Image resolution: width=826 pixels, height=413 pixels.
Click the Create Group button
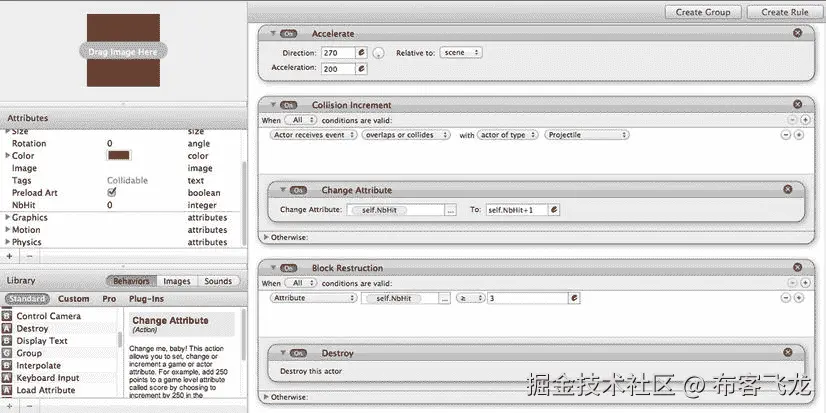703,12
